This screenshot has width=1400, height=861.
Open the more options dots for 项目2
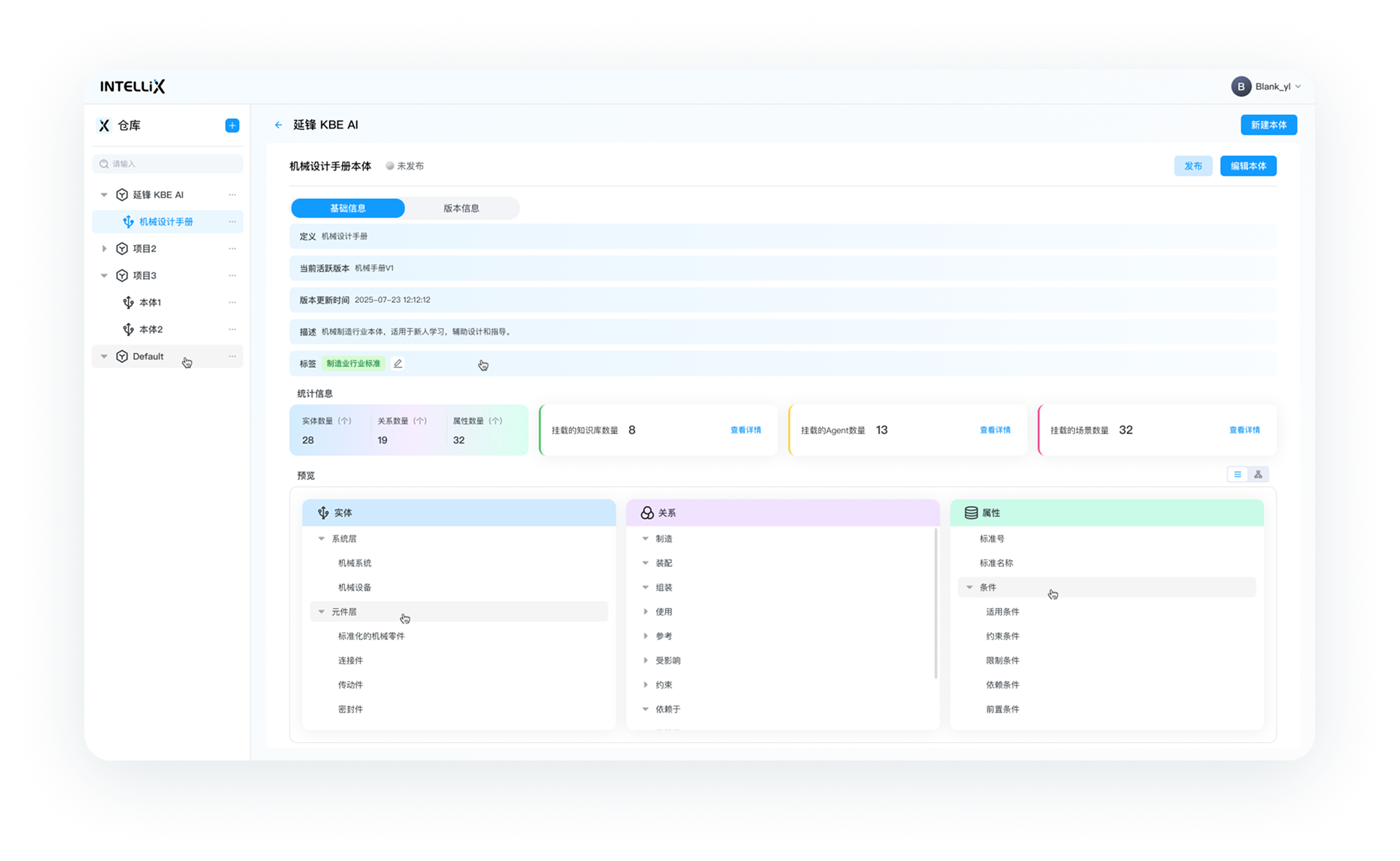[232, 248]
